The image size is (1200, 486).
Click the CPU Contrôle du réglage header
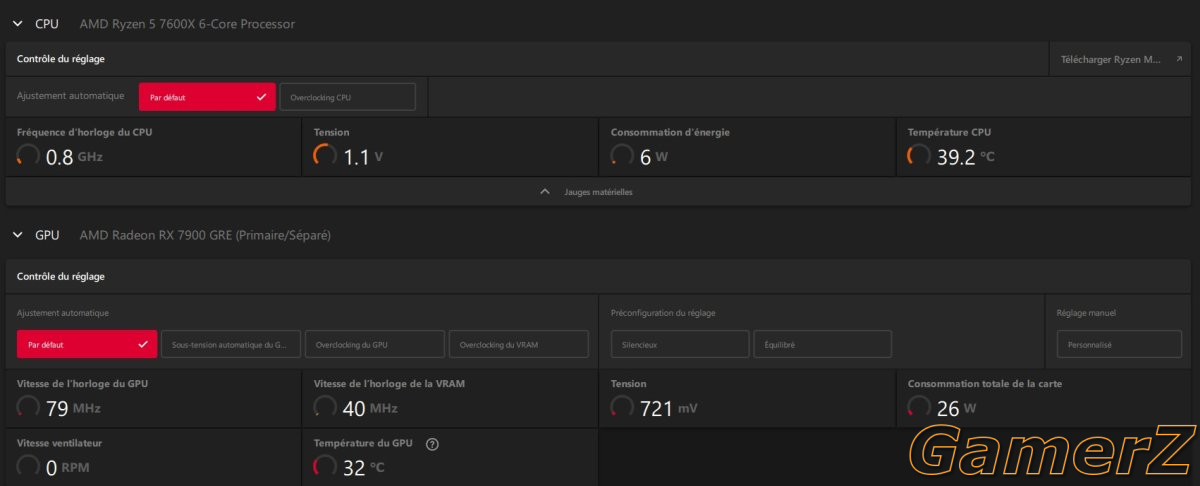point(61,59)
